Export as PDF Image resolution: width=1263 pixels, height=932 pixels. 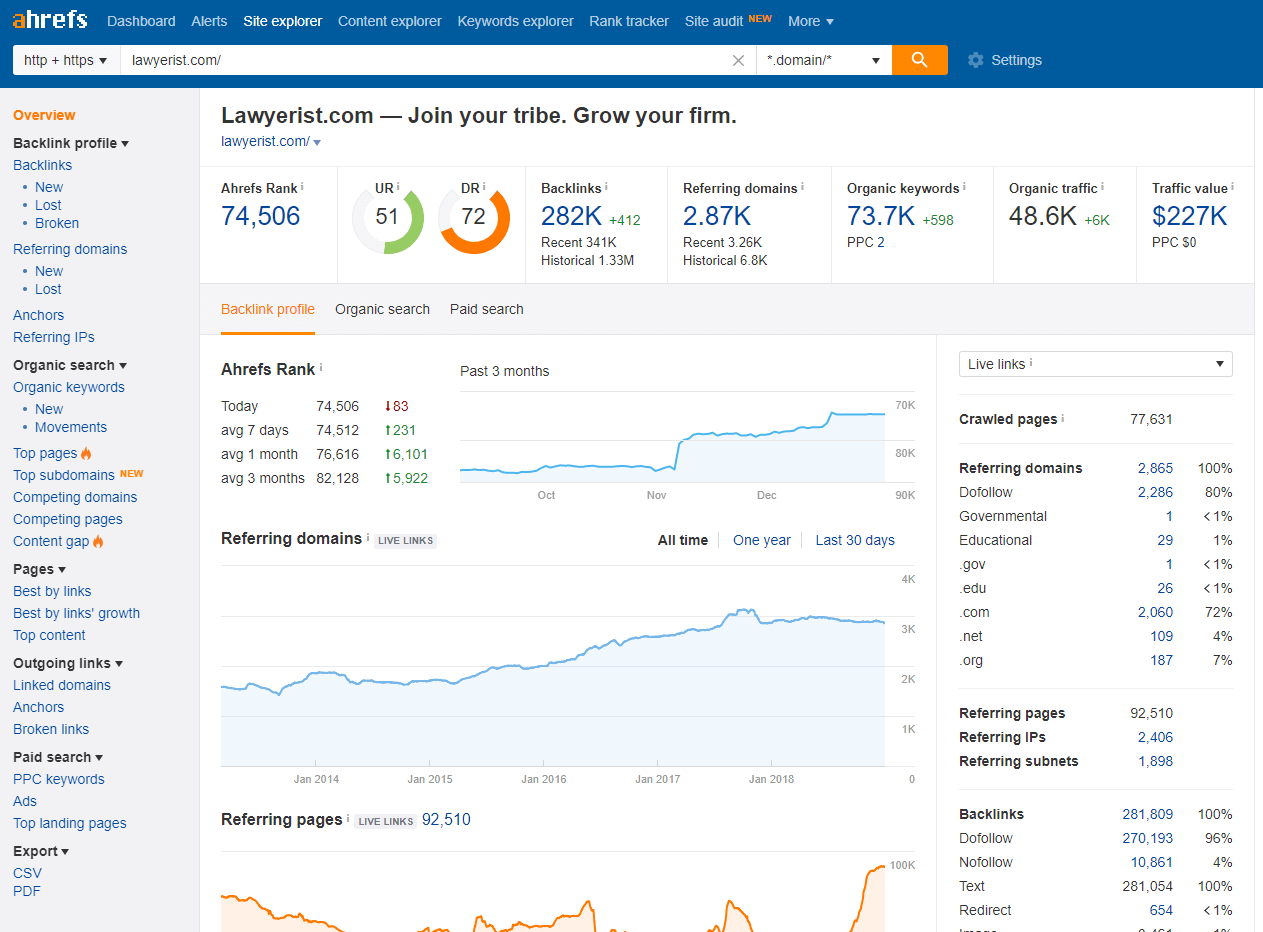(27, 891)
